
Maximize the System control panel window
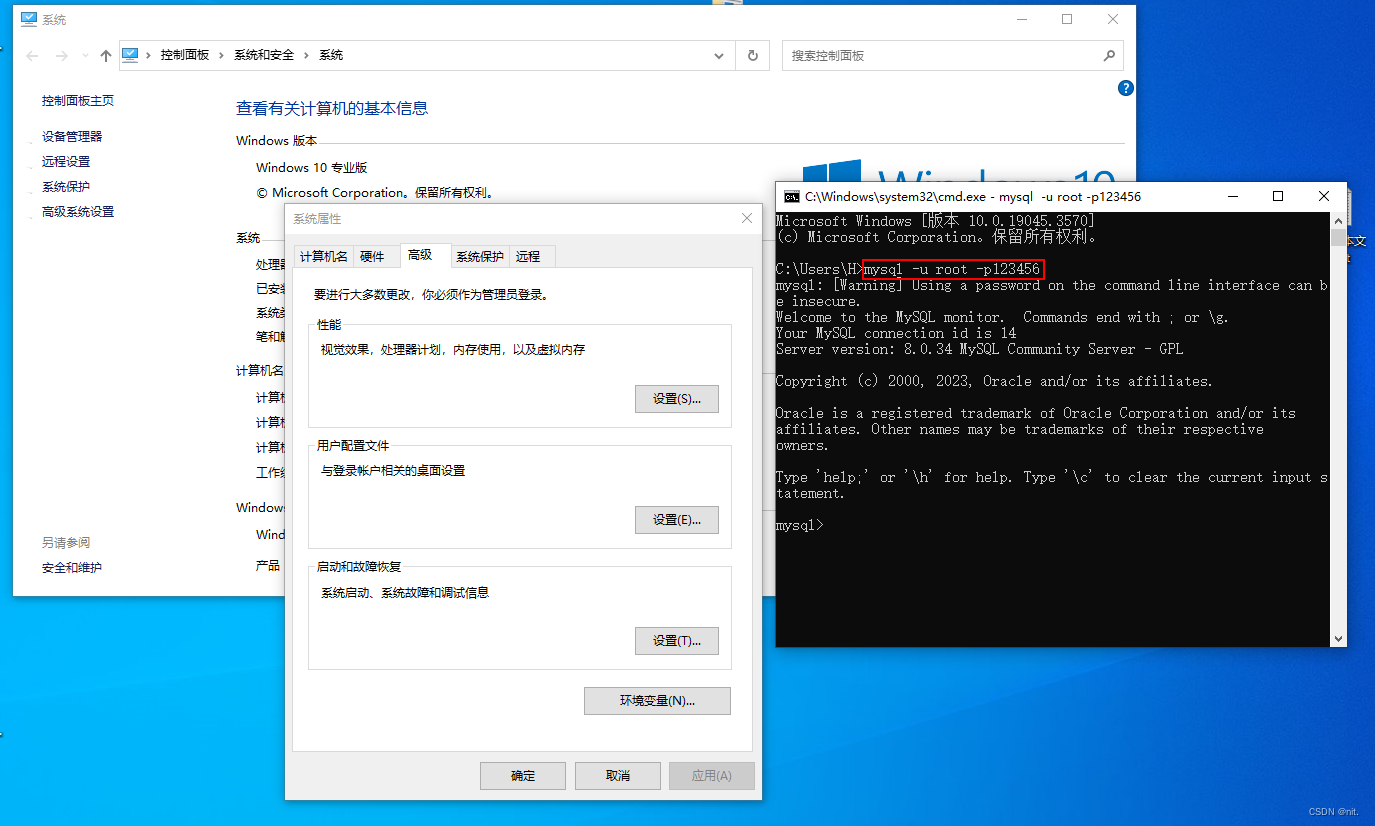point(1067,19)
